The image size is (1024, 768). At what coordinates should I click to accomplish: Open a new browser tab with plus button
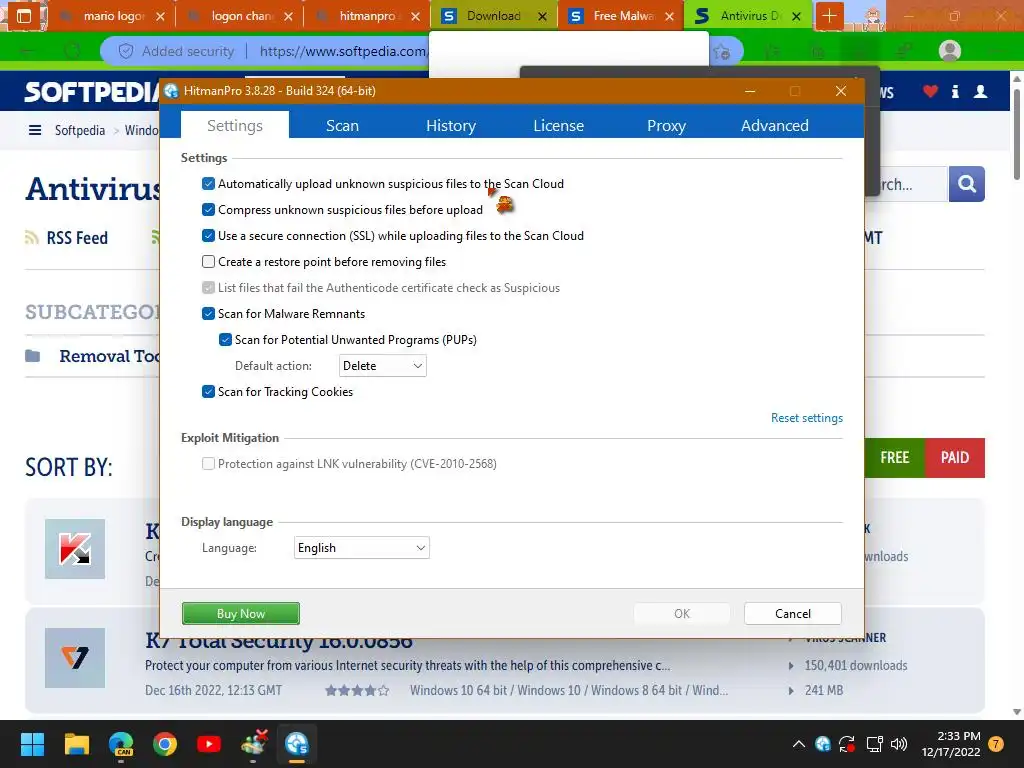point(829,16)
